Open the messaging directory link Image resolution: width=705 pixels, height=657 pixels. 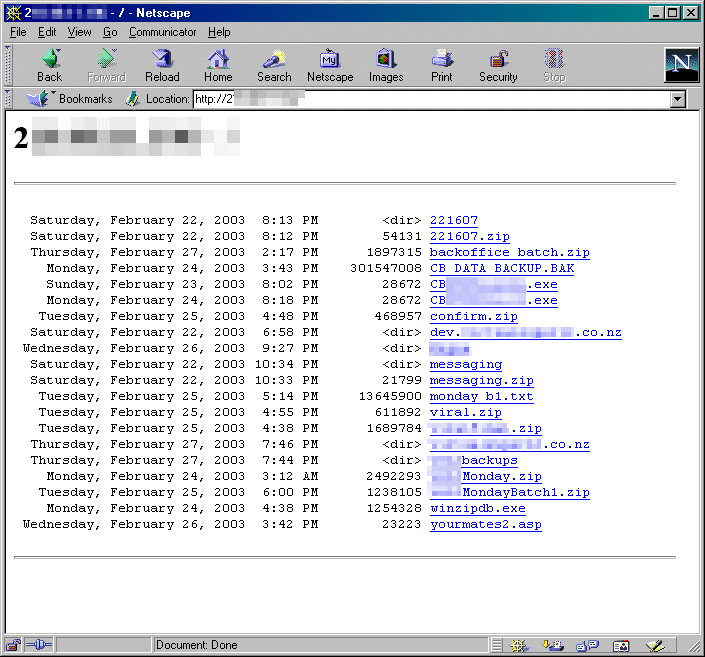465,365
